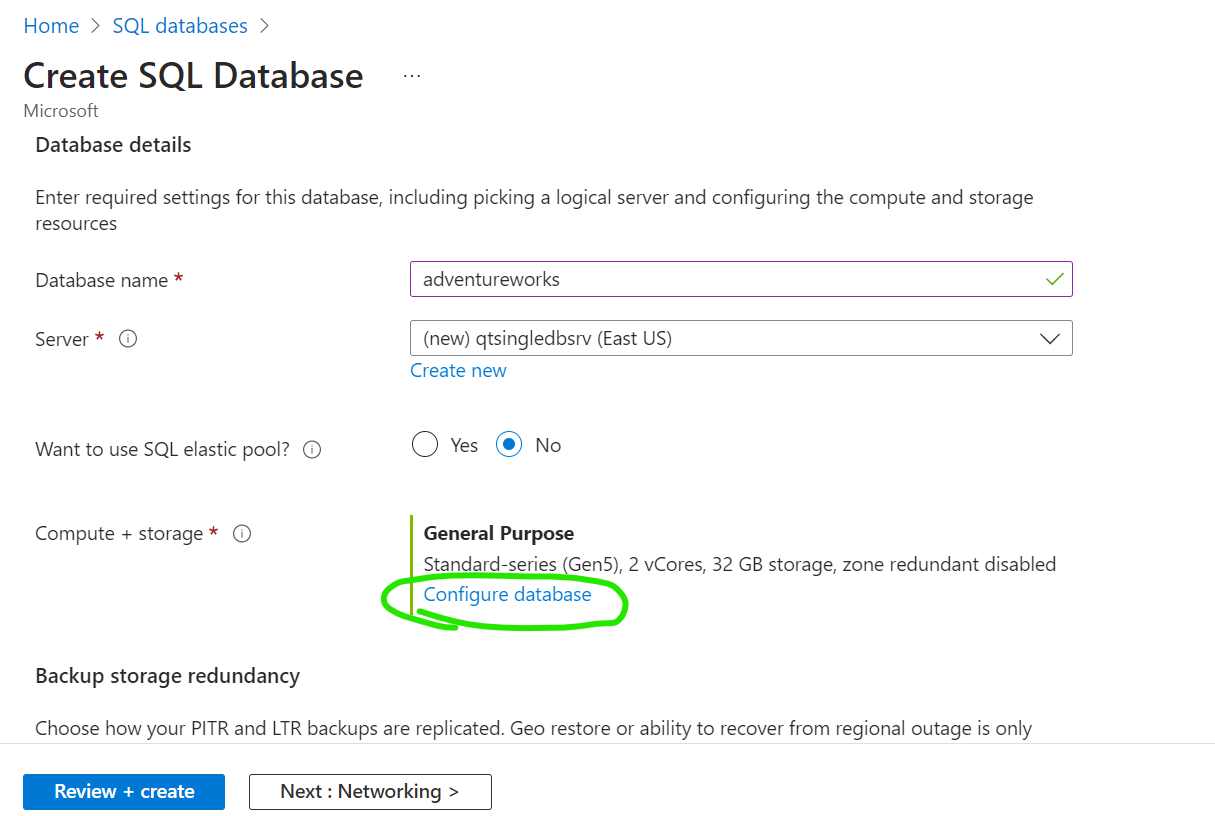Go to SQL databases breadcrumb
The width and height of the screenshot is (1215, 816).
point(180,26)
